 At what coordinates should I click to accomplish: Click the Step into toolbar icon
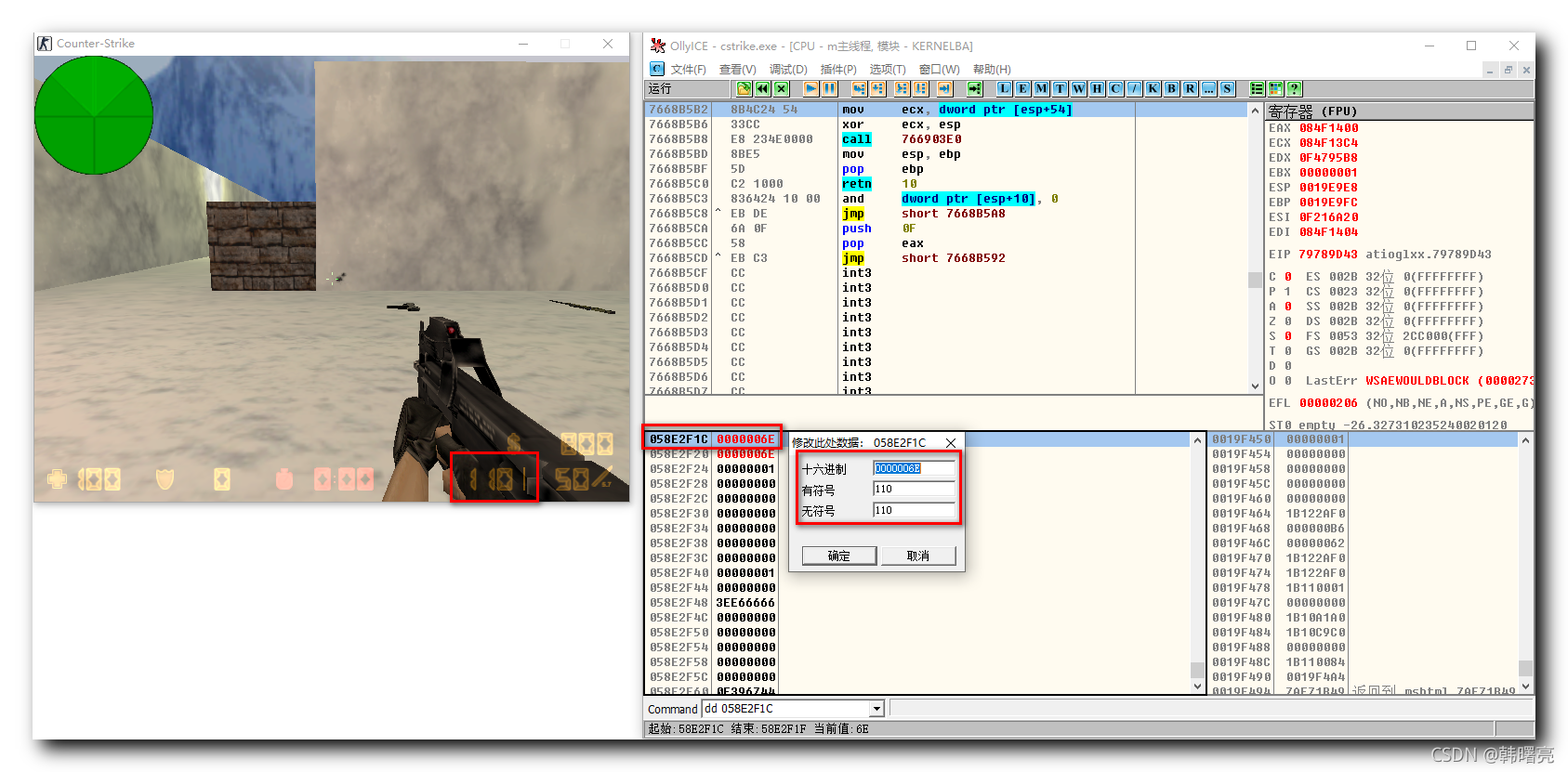click(859, 88)
